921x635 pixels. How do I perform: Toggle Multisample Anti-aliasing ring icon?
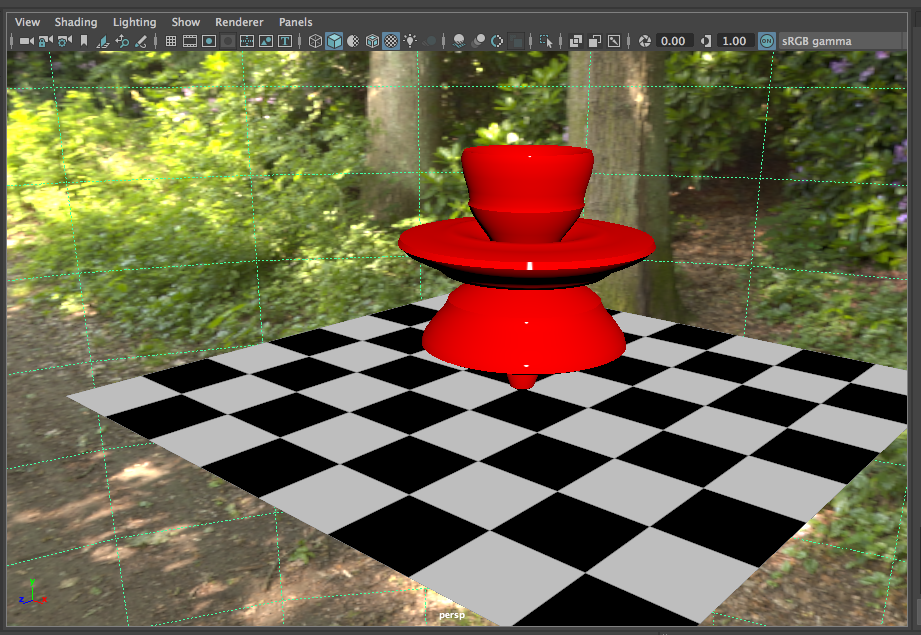(497, 41)
